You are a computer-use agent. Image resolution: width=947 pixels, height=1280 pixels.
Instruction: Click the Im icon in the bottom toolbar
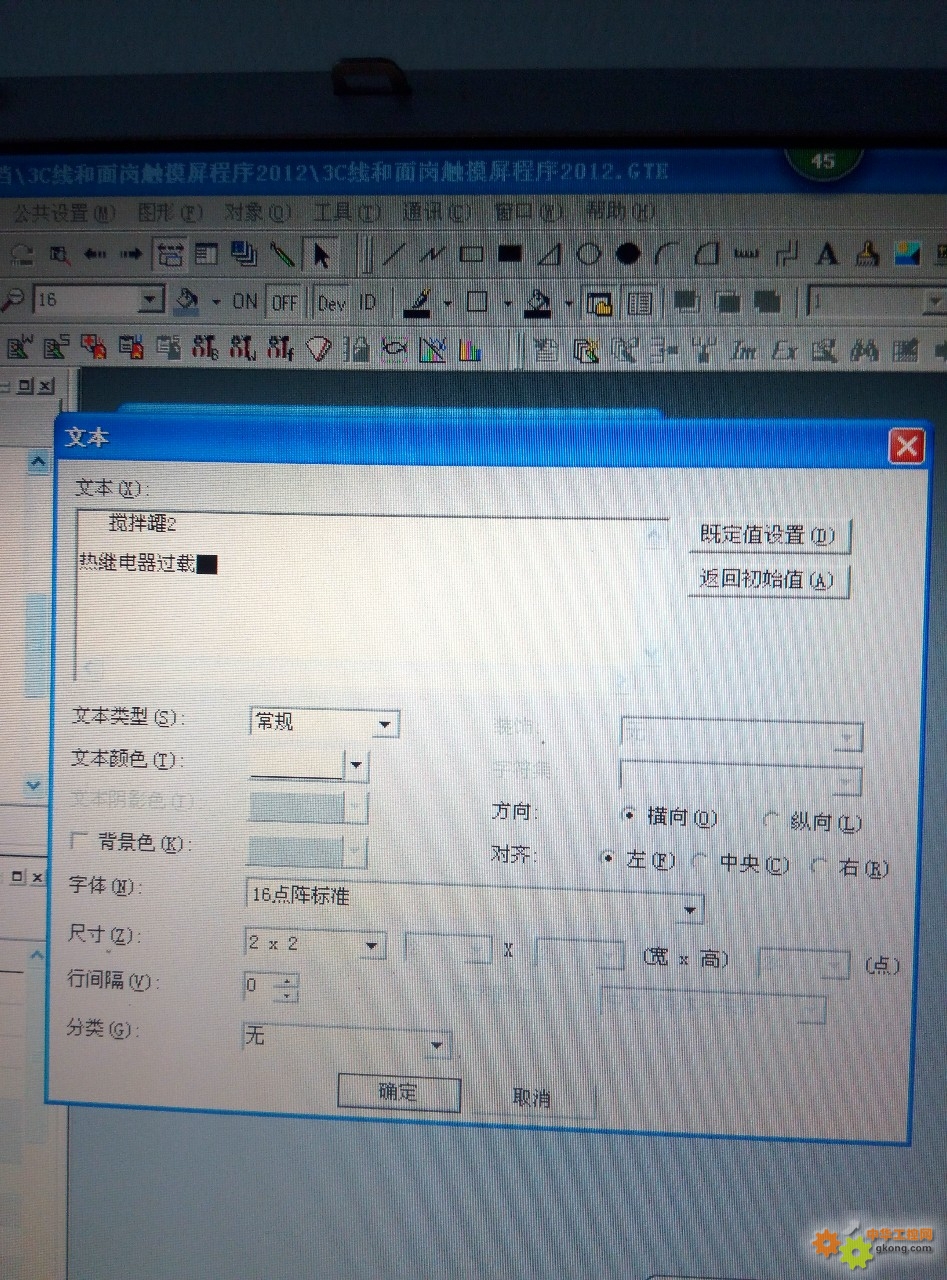pos(743,350)
